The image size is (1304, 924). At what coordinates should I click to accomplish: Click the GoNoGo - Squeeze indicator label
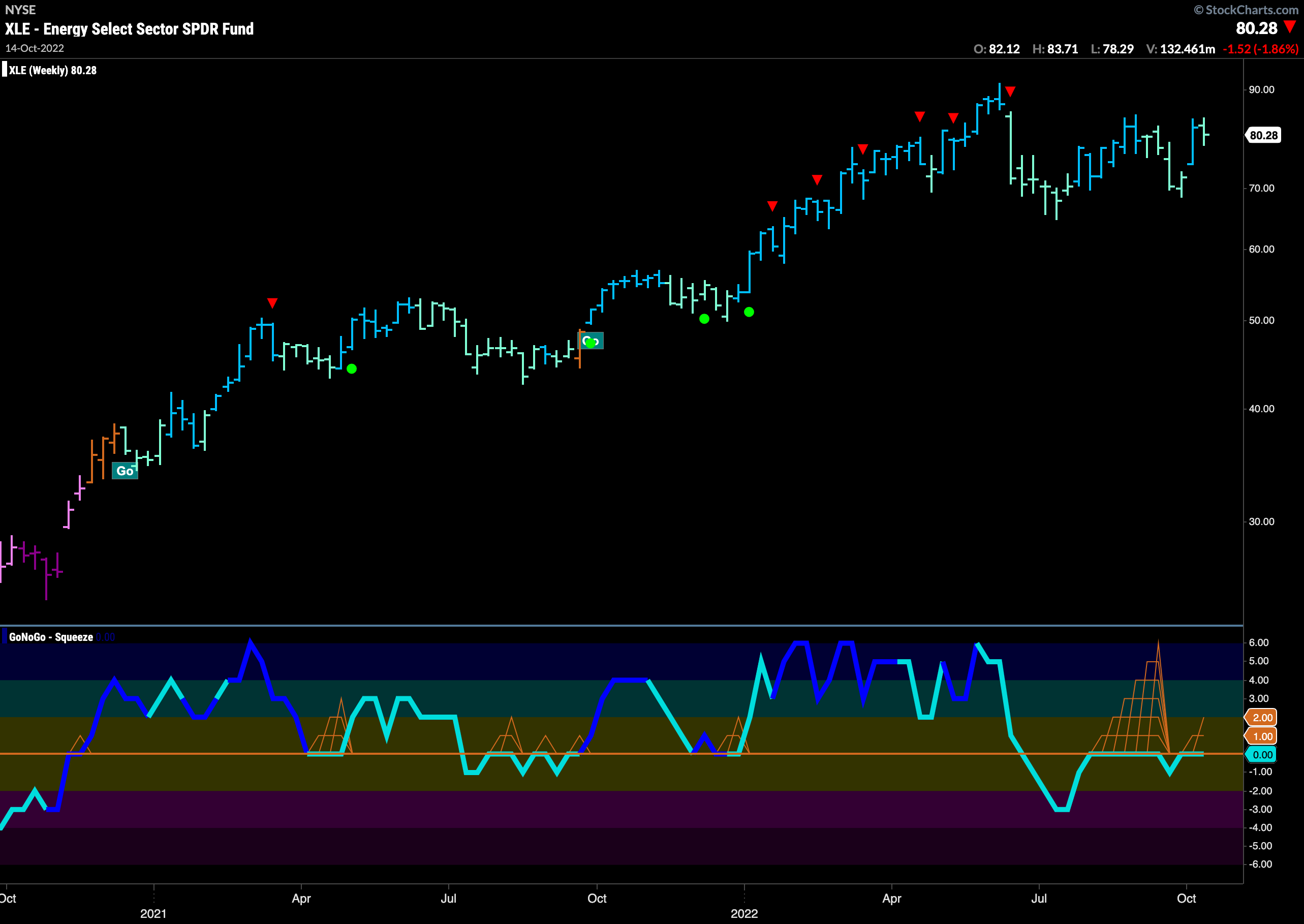tap(51, 637)
